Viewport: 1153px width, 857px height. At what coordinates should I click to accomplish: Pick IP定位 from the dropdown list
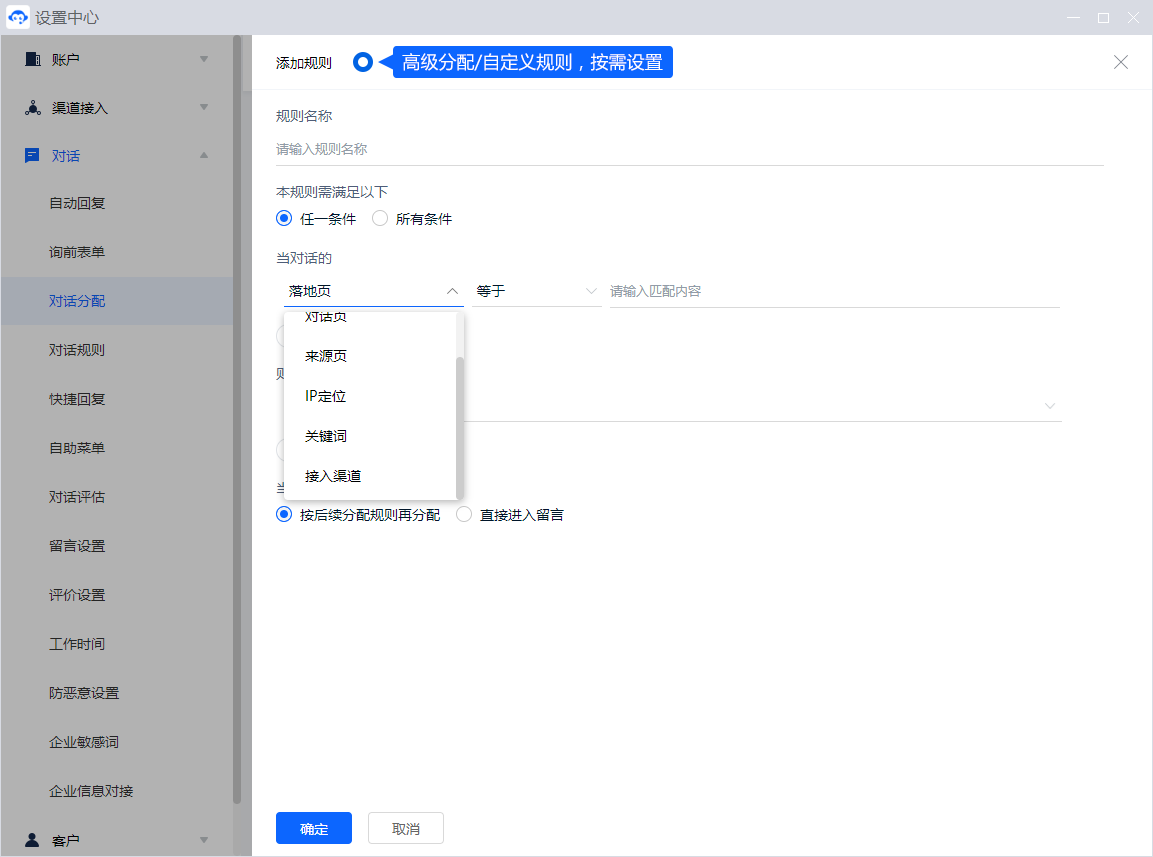click(x=370, y=396)
